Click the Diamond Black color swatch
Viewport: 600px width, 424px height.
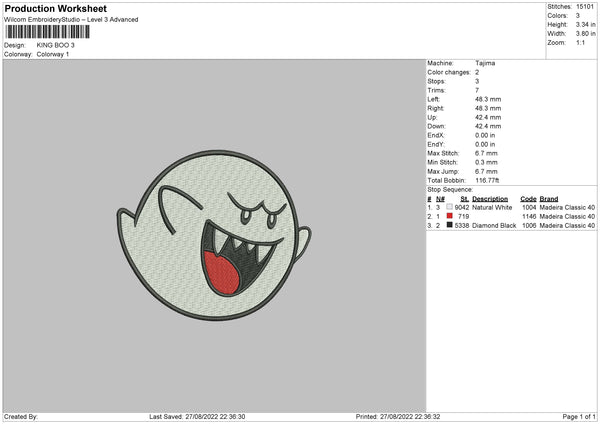click(451, 225)
